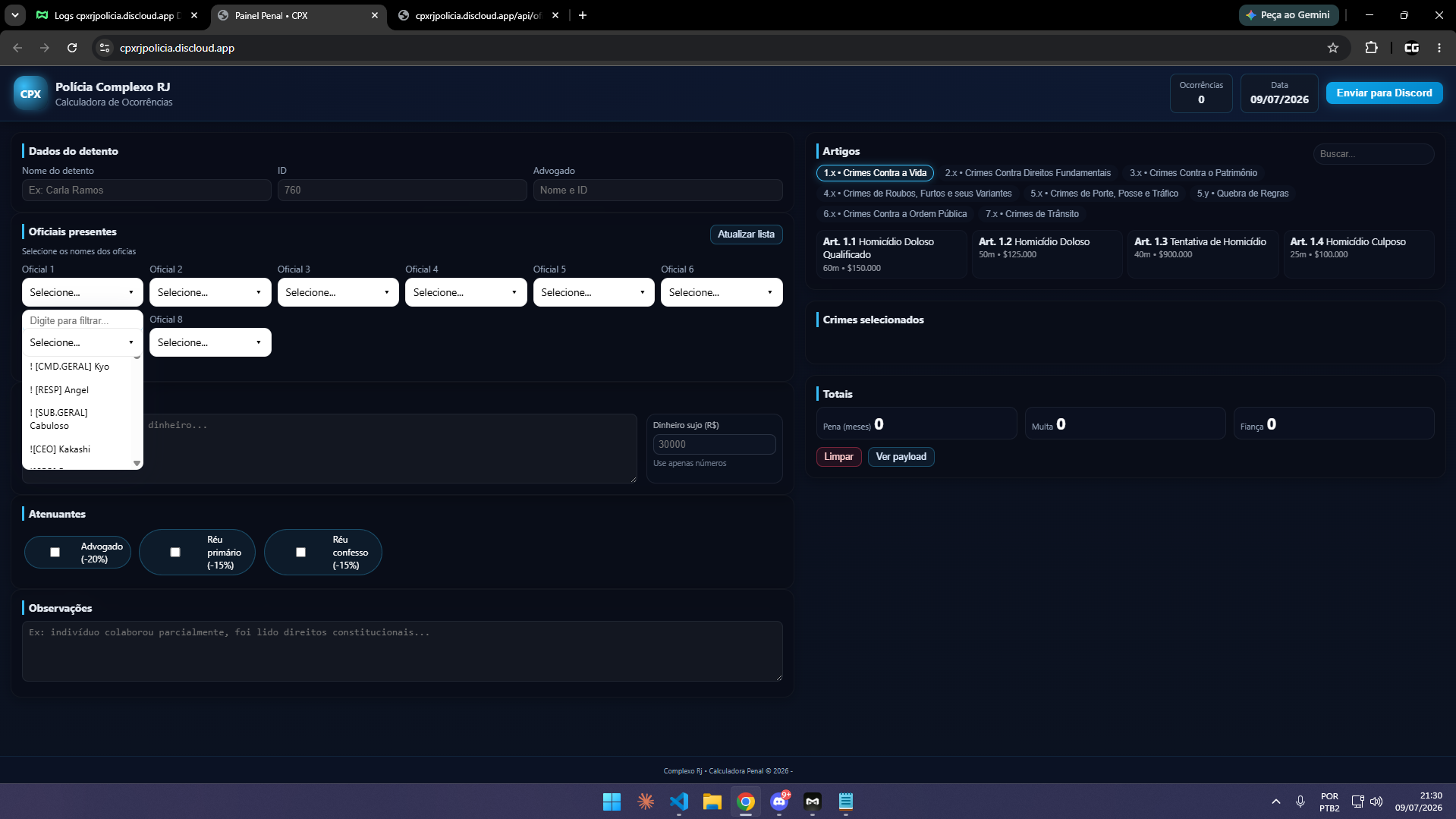Choose an officer in Oficial 5 dropdown
This screenshot has width=1456, height=819.
click(594, 292)
